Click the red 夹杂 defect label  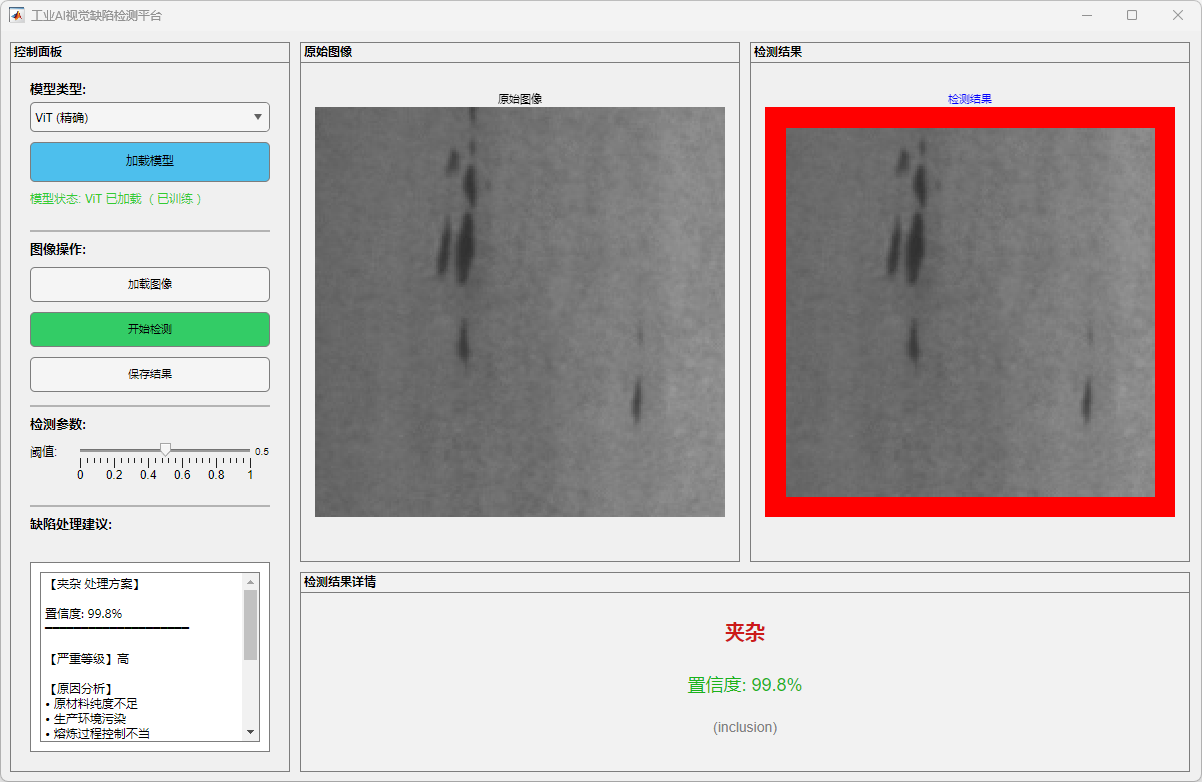tap(745, 632)
